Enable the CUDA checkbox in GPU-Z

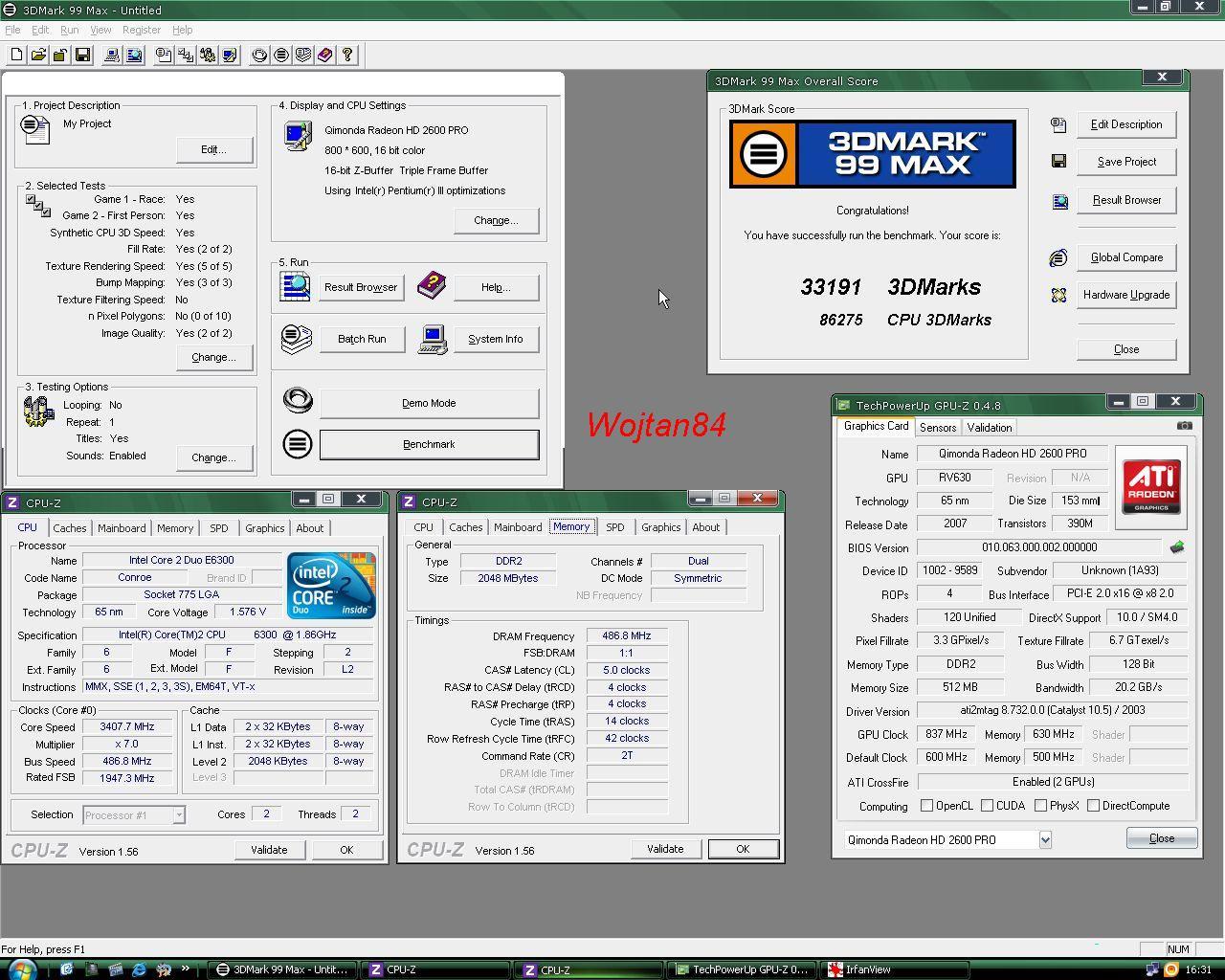click(x=987, y=806)
